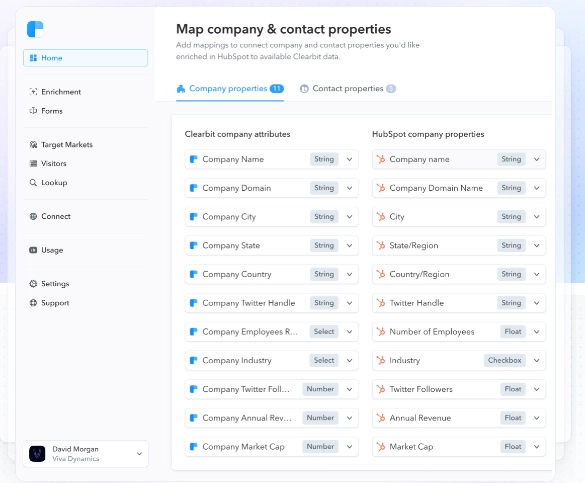Open the Visitors page
This screenshot has height=483, width=585.
coord(48,163)
